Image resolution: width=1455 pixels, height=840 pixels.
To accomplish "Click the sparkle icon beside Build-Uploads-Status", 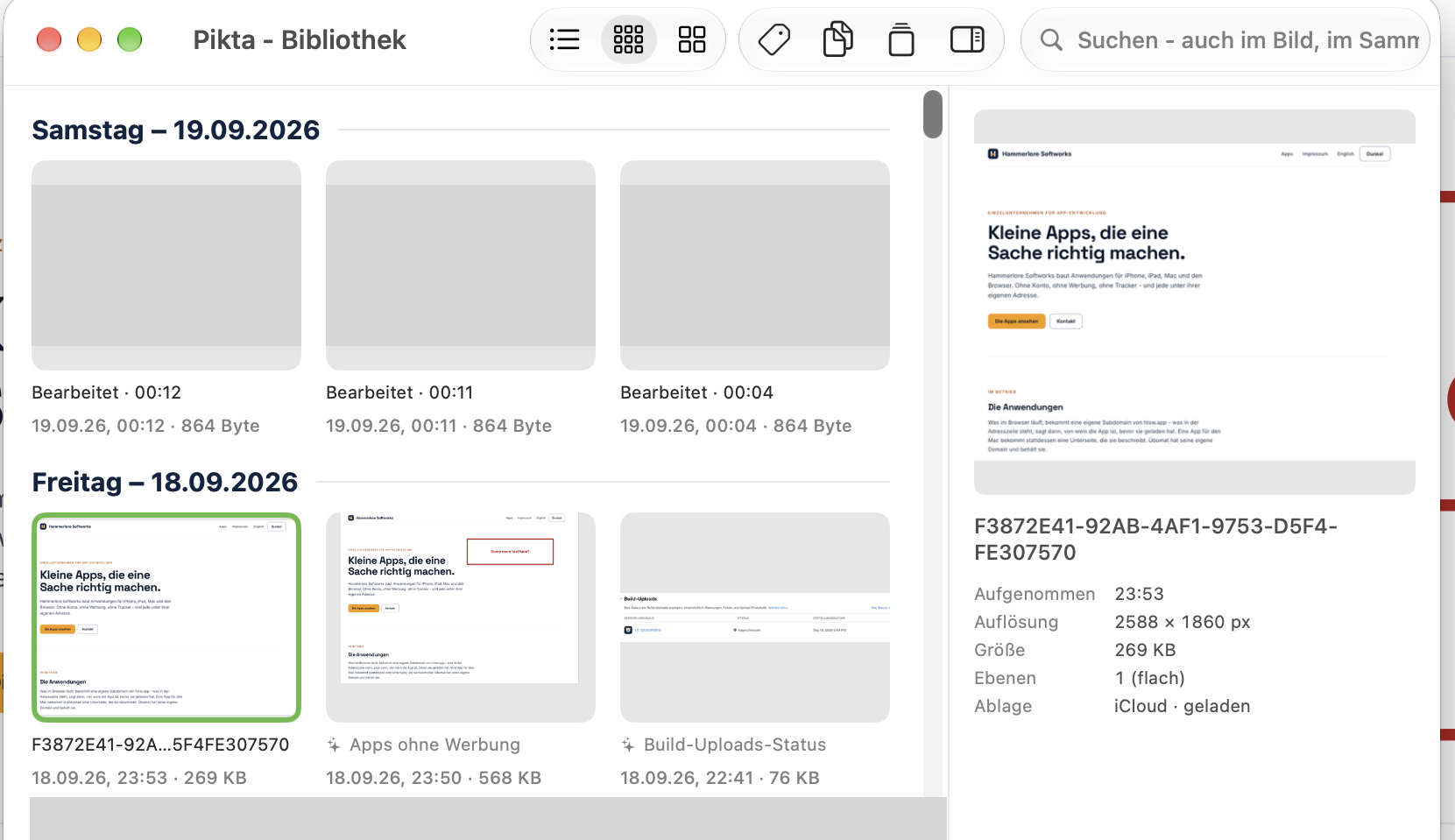I will tap(628, 745).
